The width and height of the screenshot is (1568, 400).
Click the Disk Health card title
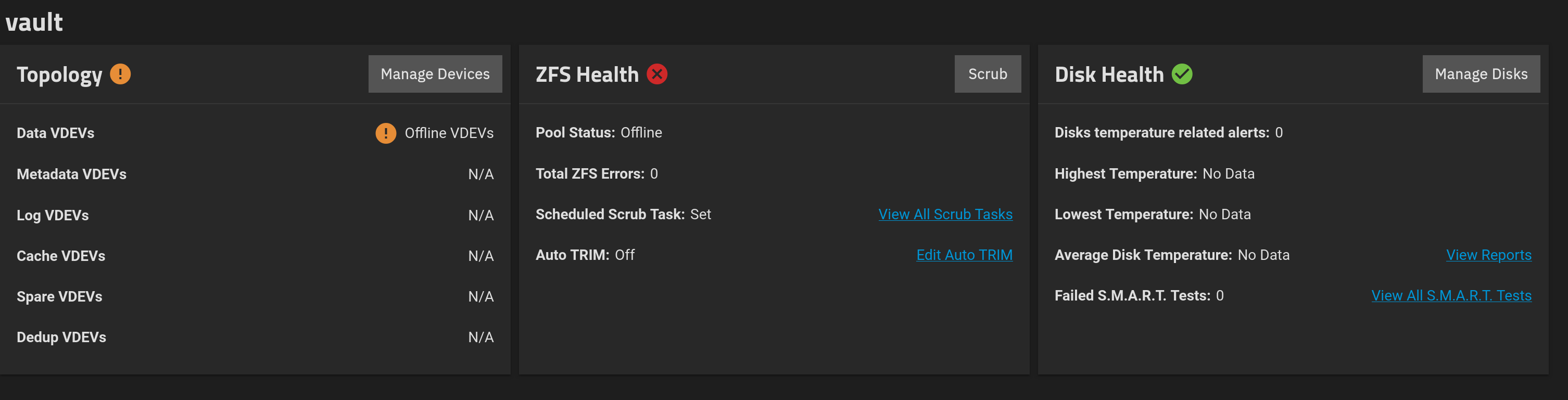1108,75
